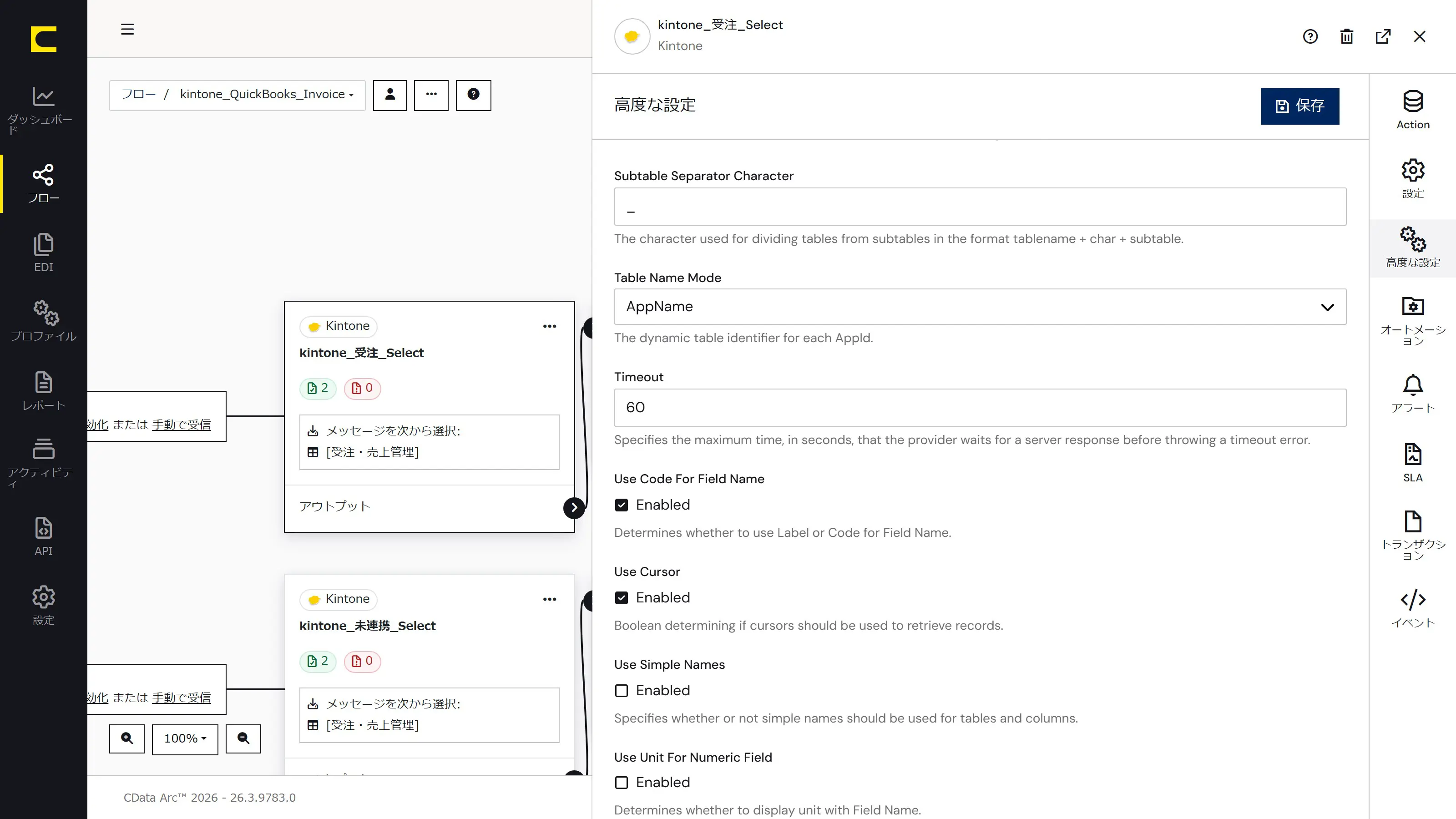
Task: Open the Dashboard (ダッシュボード) sidebar item
Action: point(44,110)
